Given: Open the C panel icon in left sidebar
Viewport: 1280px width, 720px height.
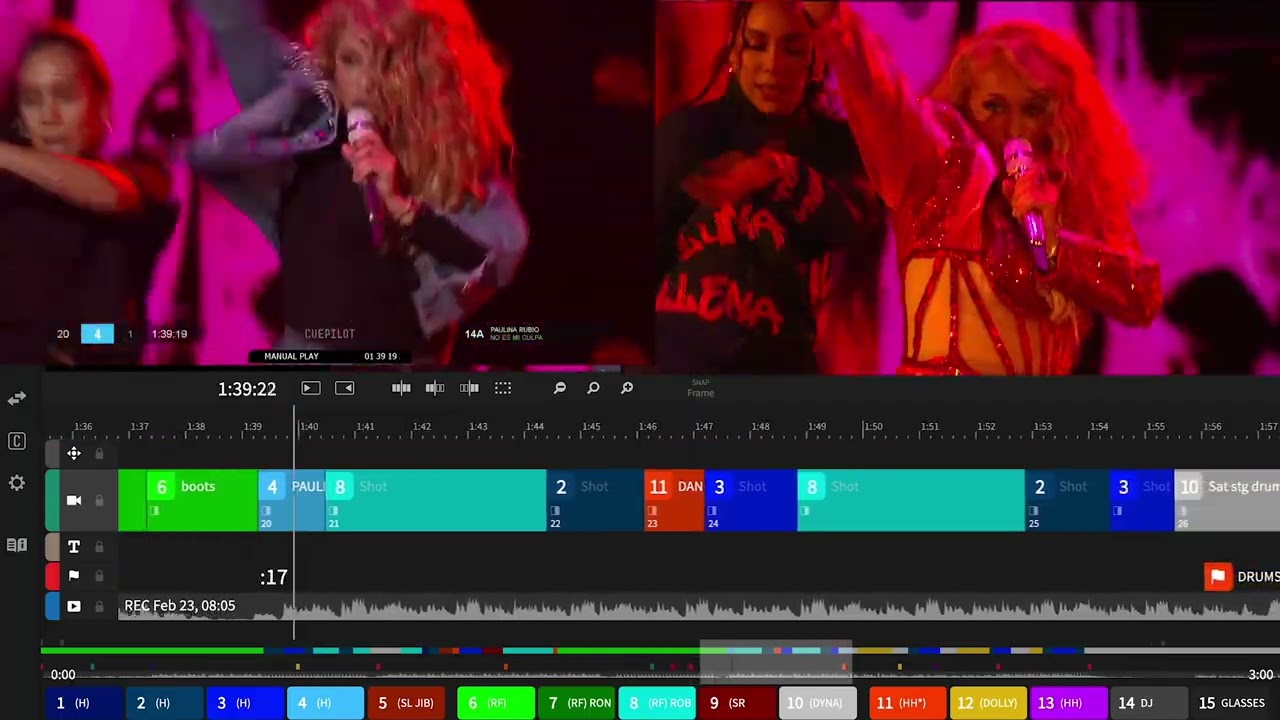Looking at the screenshot, I should pyautogui.click(x=17, y=441).
